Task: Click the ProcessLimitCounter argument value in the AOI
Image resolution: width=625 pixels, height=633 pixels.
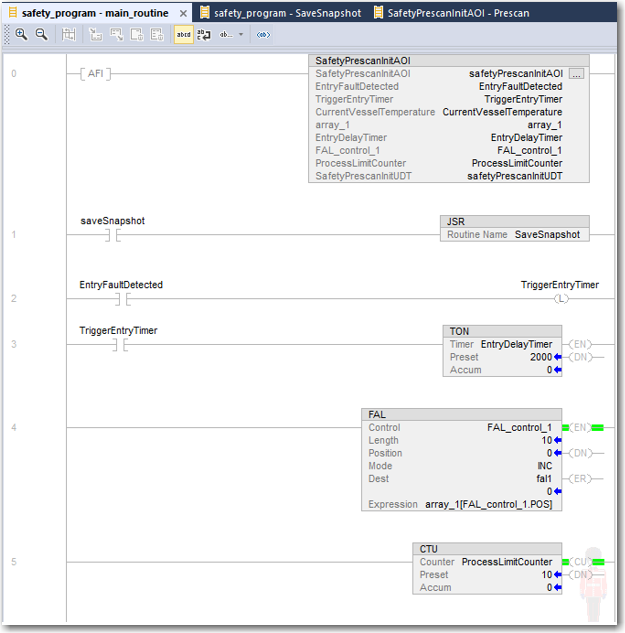Action: 517,163
